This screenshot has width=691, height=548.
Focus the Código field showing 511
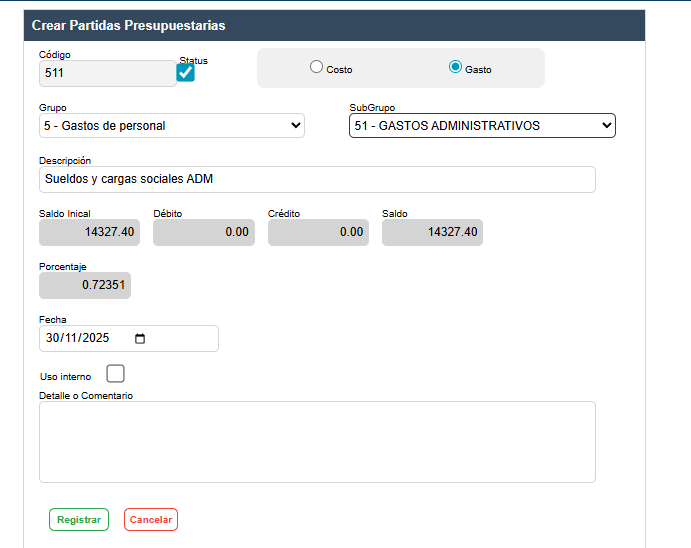tap(107, 73)
